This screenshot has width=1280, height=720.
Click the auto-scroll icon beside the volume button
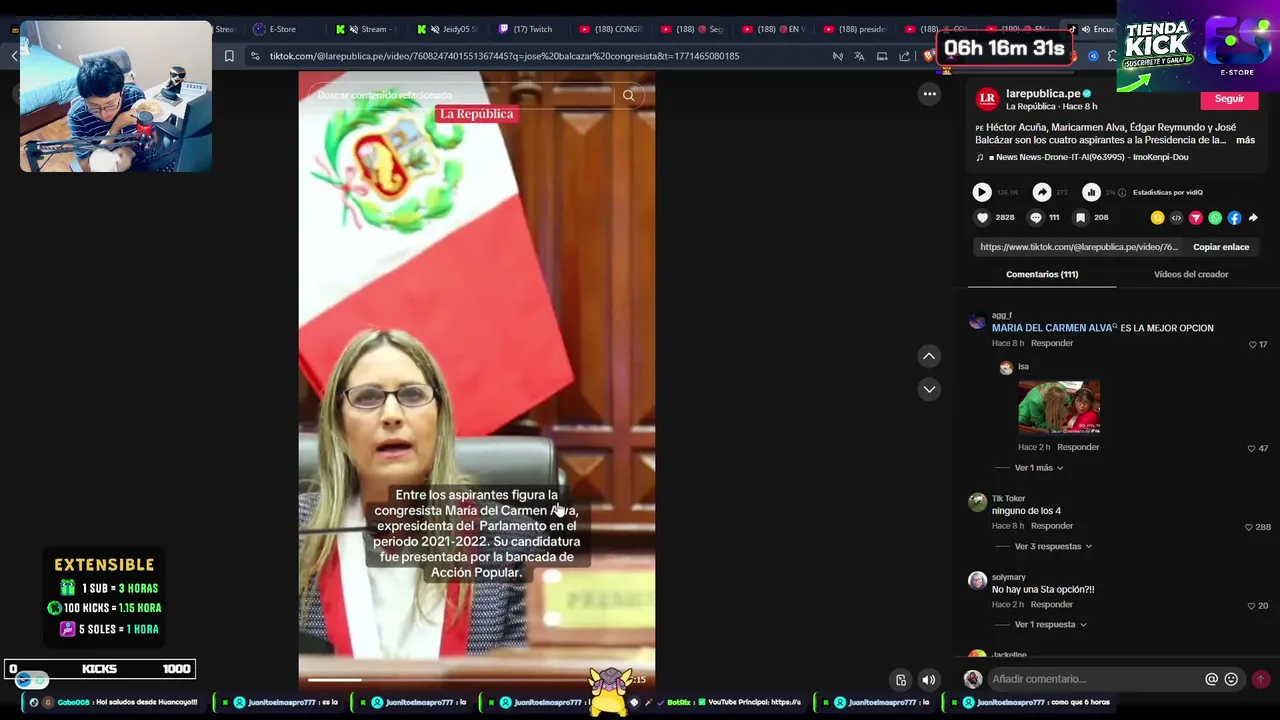pyautogui.click(x=901, y=680)
